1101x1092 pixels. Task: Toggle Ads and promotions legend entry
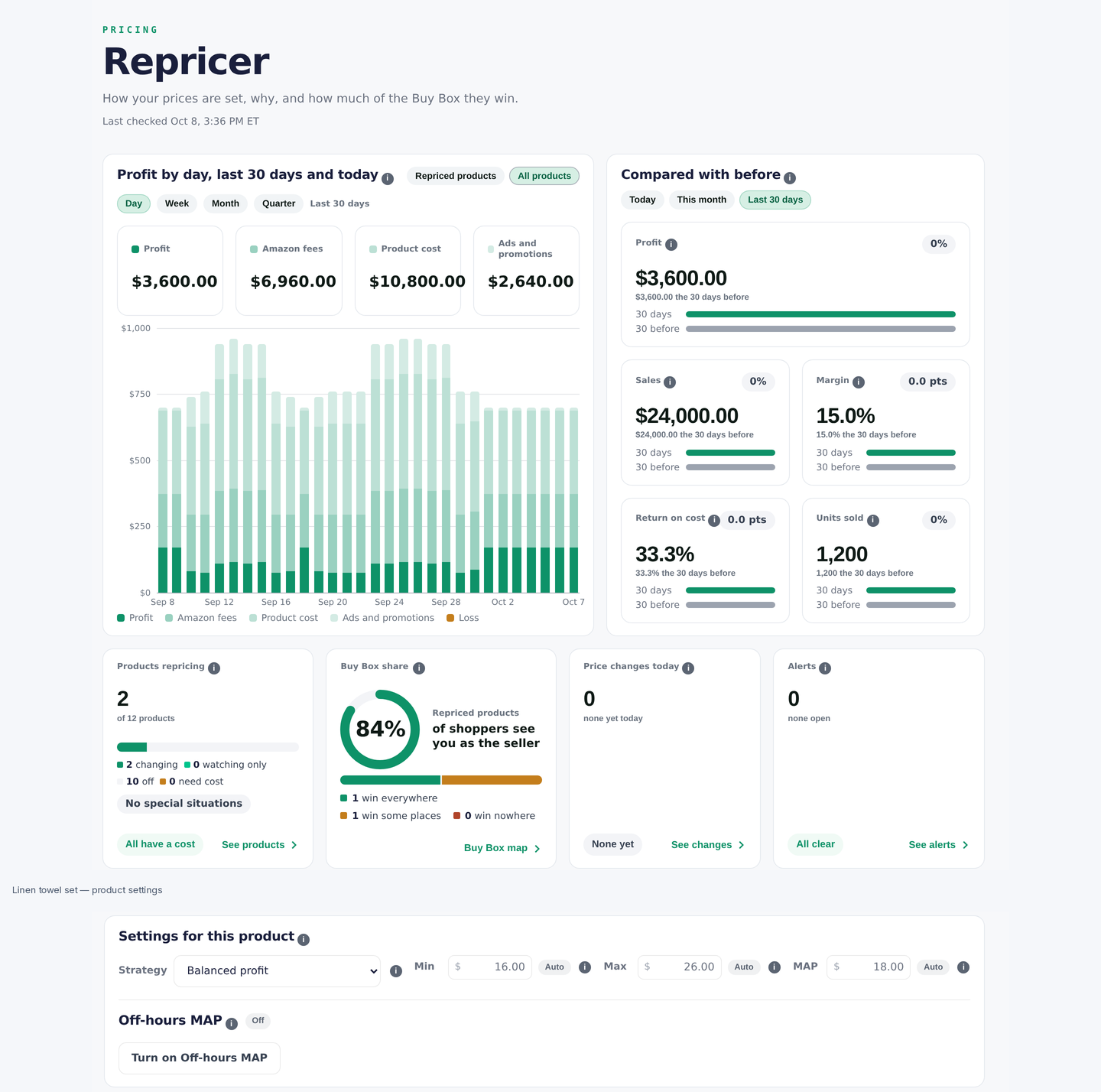[382, 618]
